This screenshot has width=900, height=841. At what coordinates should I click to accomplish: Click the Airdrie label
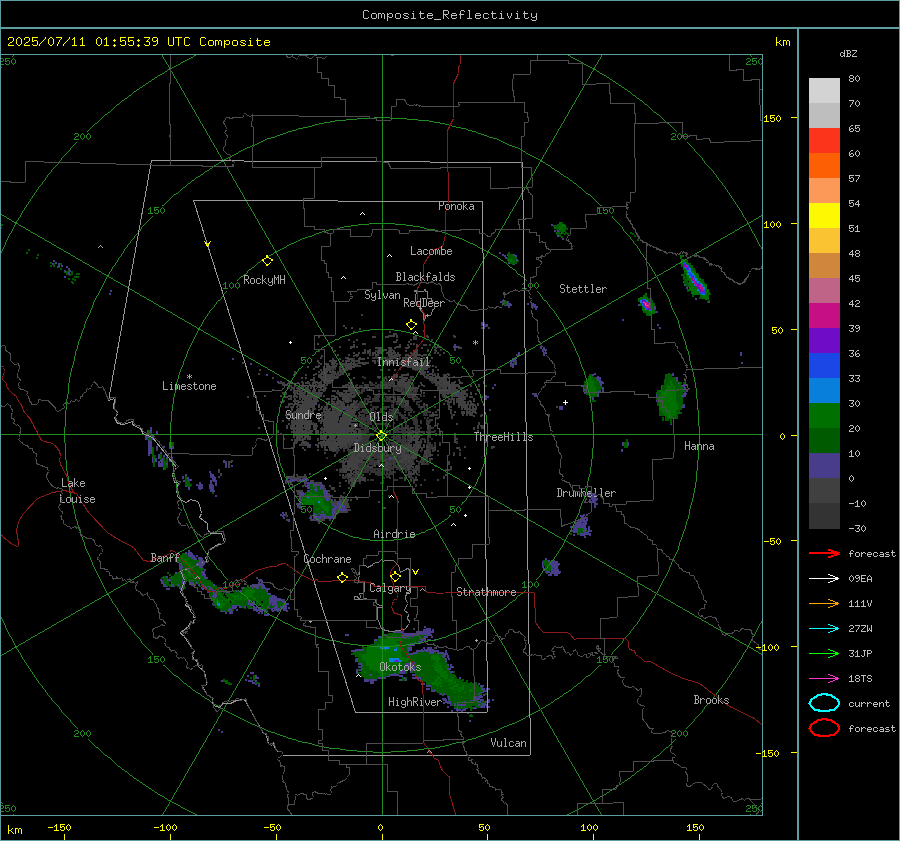[394, 534]
